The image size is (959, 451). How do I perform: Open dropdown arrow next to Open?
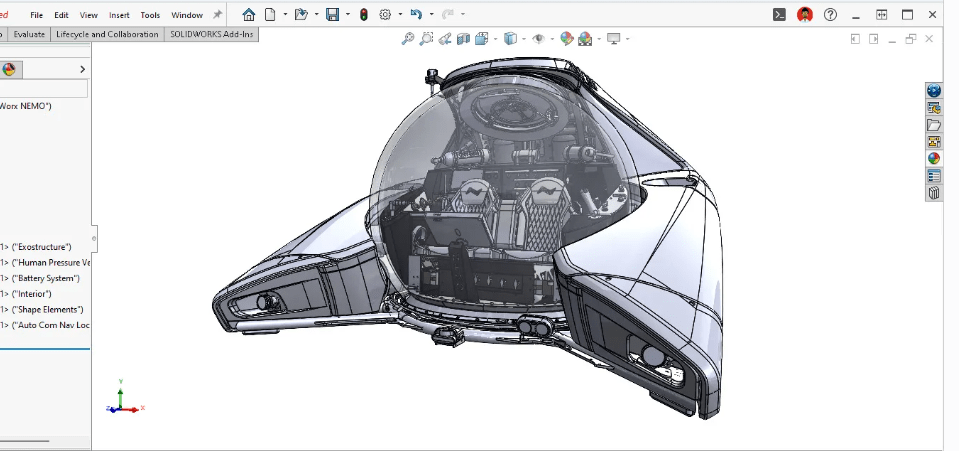click(316, 15)
